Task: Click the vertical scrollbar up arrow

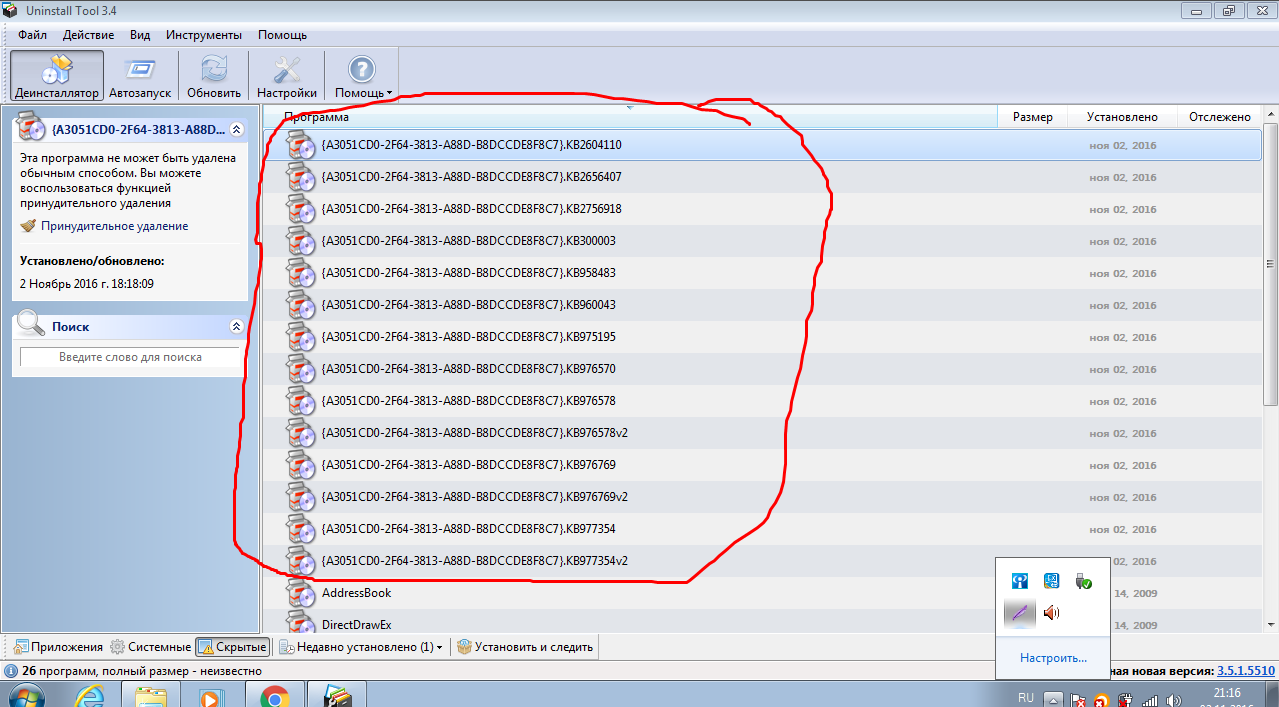Action: pyautogui.click(x=1270, y=116)
